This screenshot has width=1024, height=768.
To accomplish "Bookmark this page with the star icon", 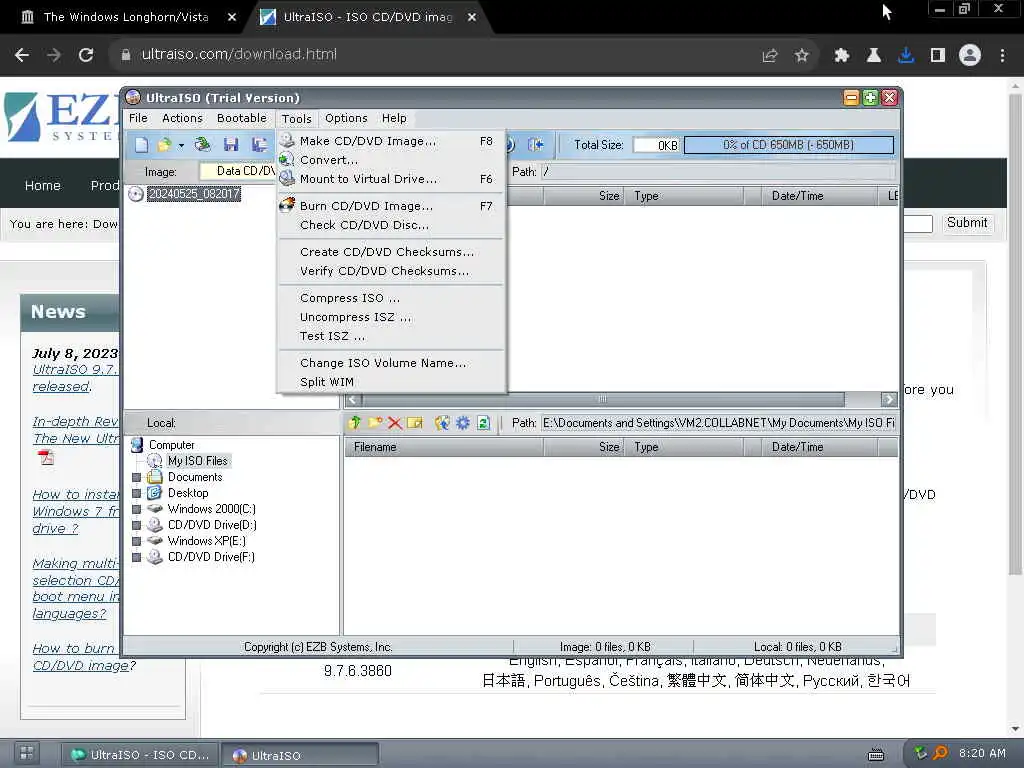I will (x=801, y=56).
